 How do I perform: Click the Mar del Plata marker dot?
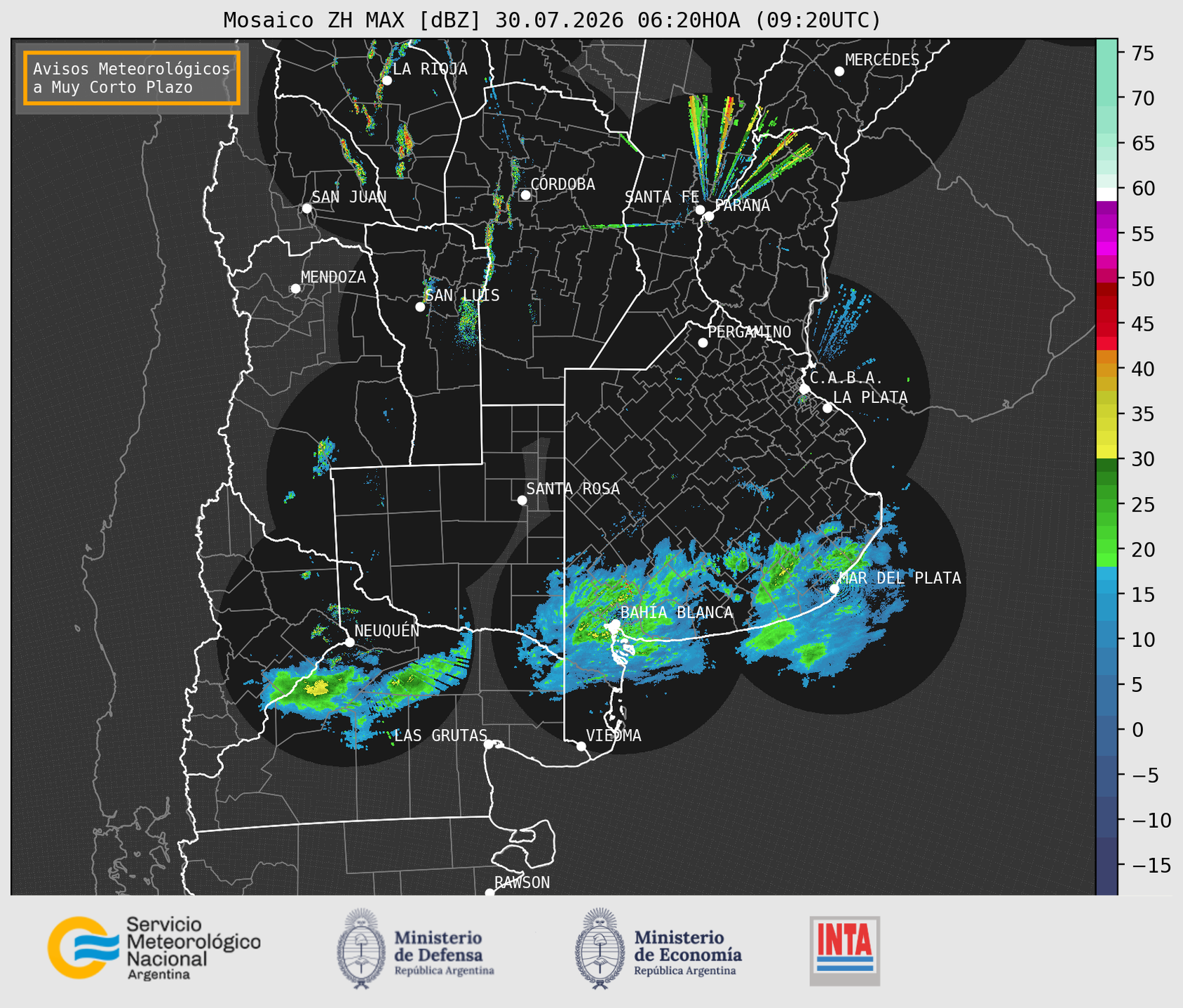coord(834,588)
